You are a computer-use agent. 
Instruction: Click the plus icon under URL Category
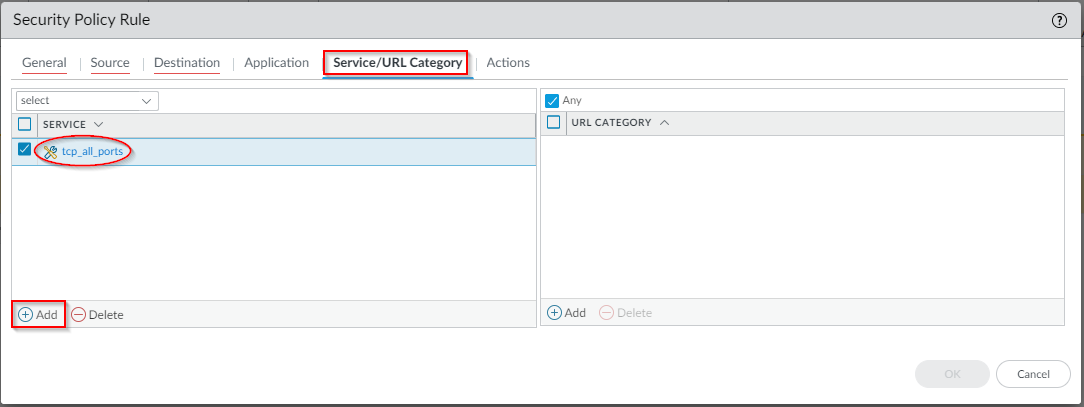click(554, 312)
